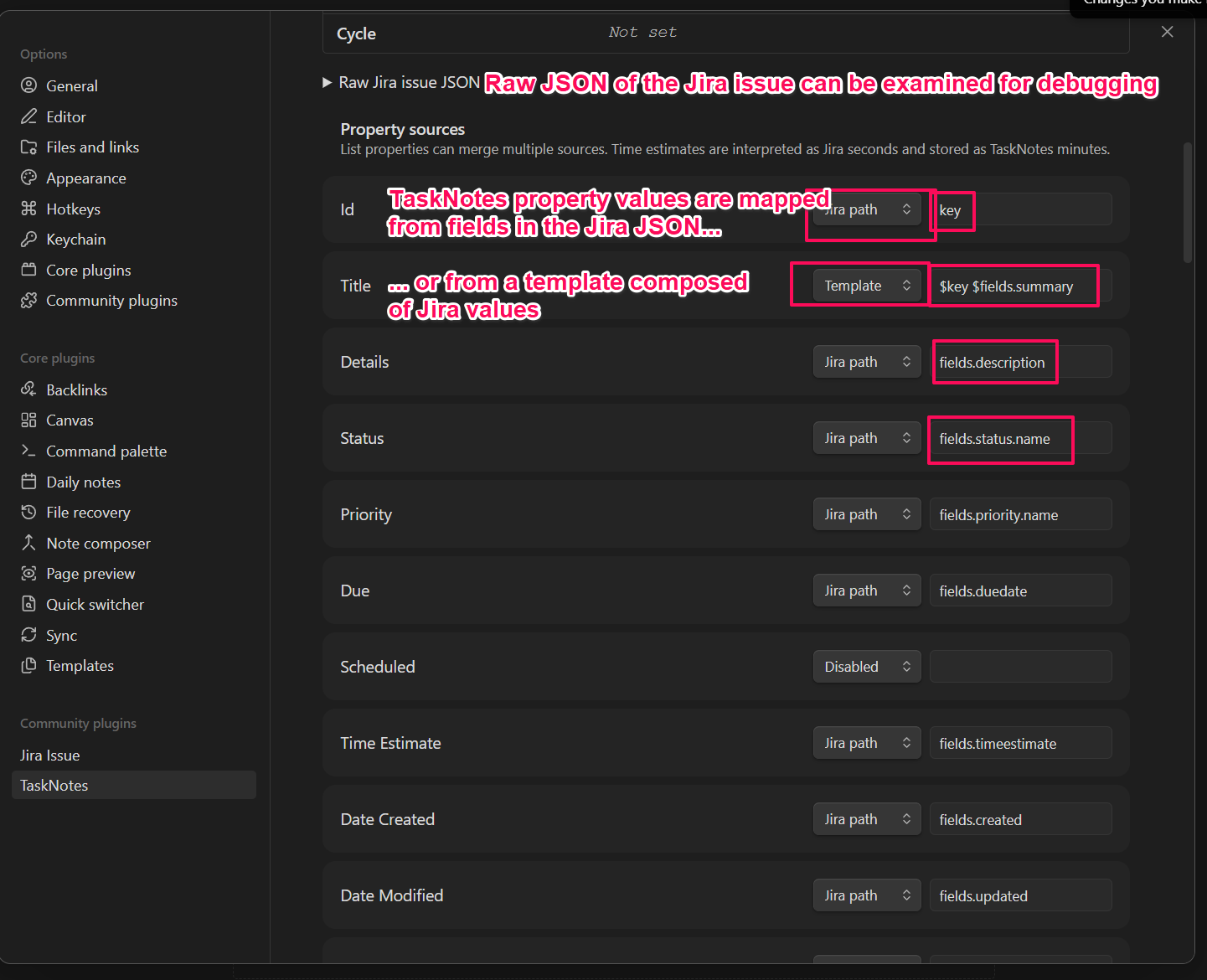Open Community plugins settings tab
The image size is (1207, 980).
point(134,300)
